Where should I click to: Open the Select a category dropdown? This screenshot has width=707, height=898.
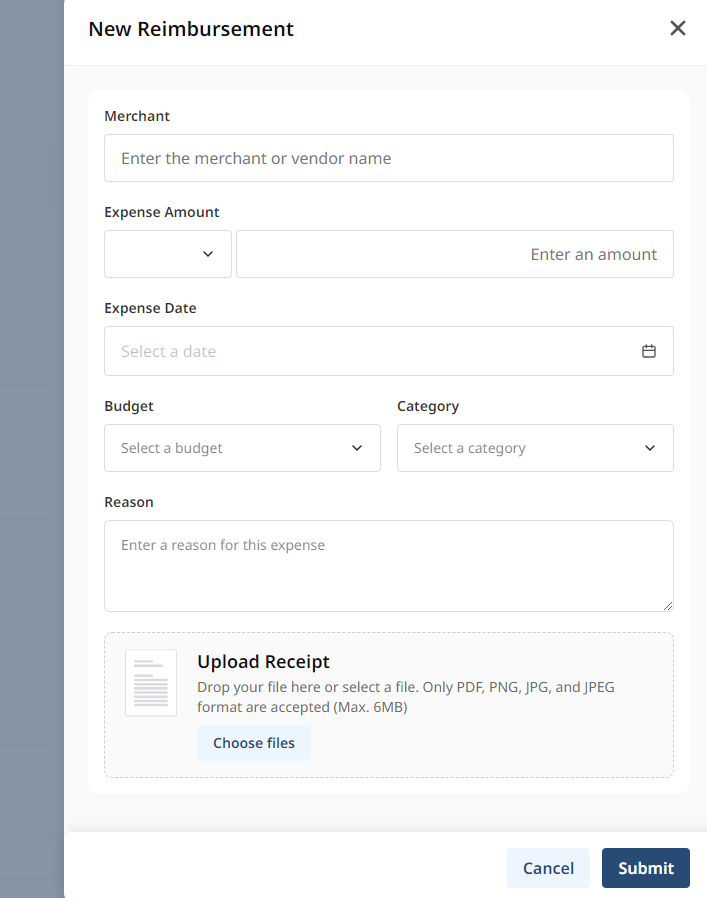pos(535,448)
